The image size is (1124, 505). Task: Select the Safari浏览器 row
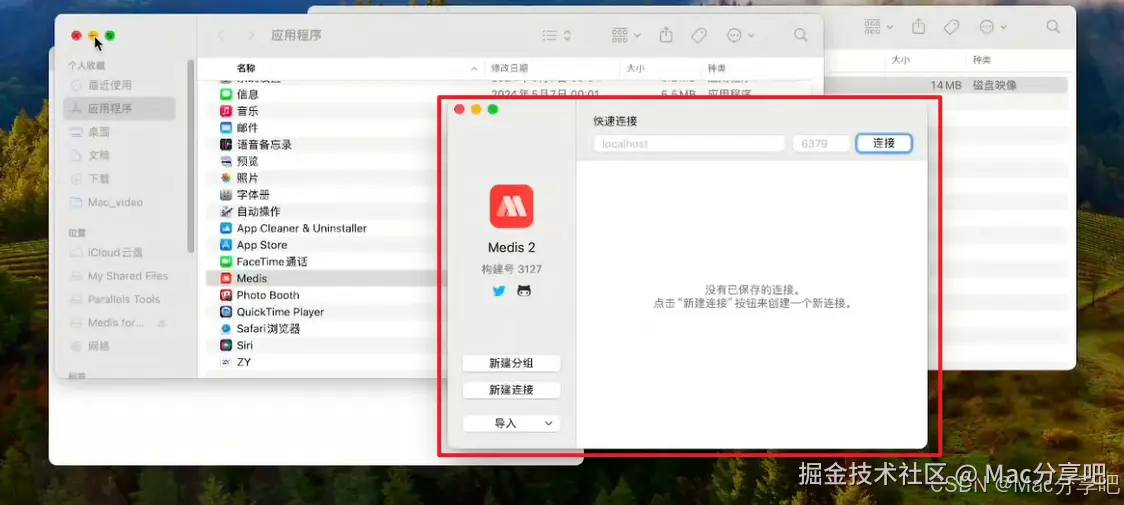pos(321,329)
